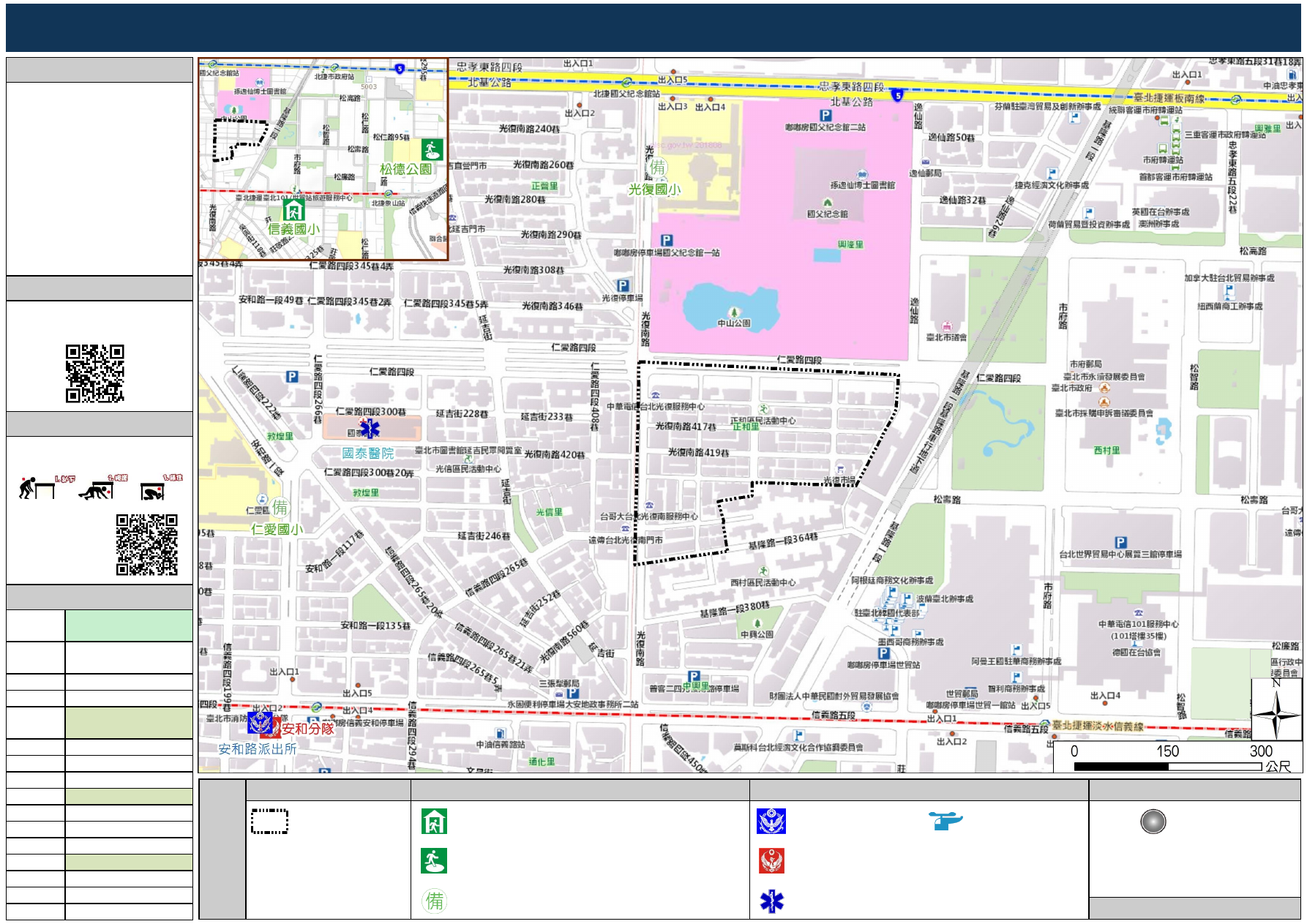Click the 光復市場 label

(x=839, y=480)
